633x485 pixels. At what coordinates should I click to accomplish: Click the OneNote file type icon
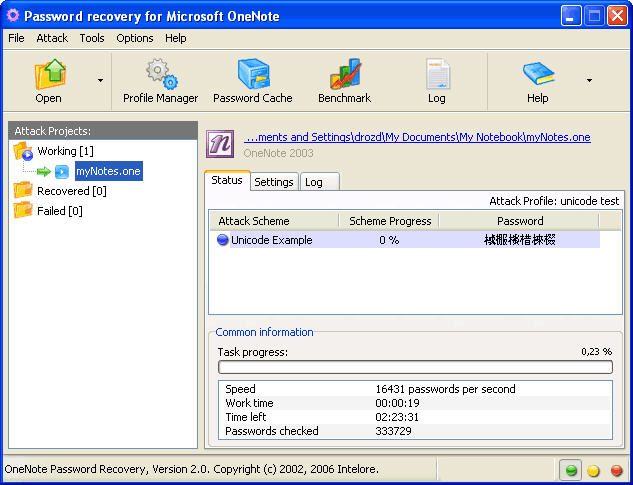tap(220, 144)
